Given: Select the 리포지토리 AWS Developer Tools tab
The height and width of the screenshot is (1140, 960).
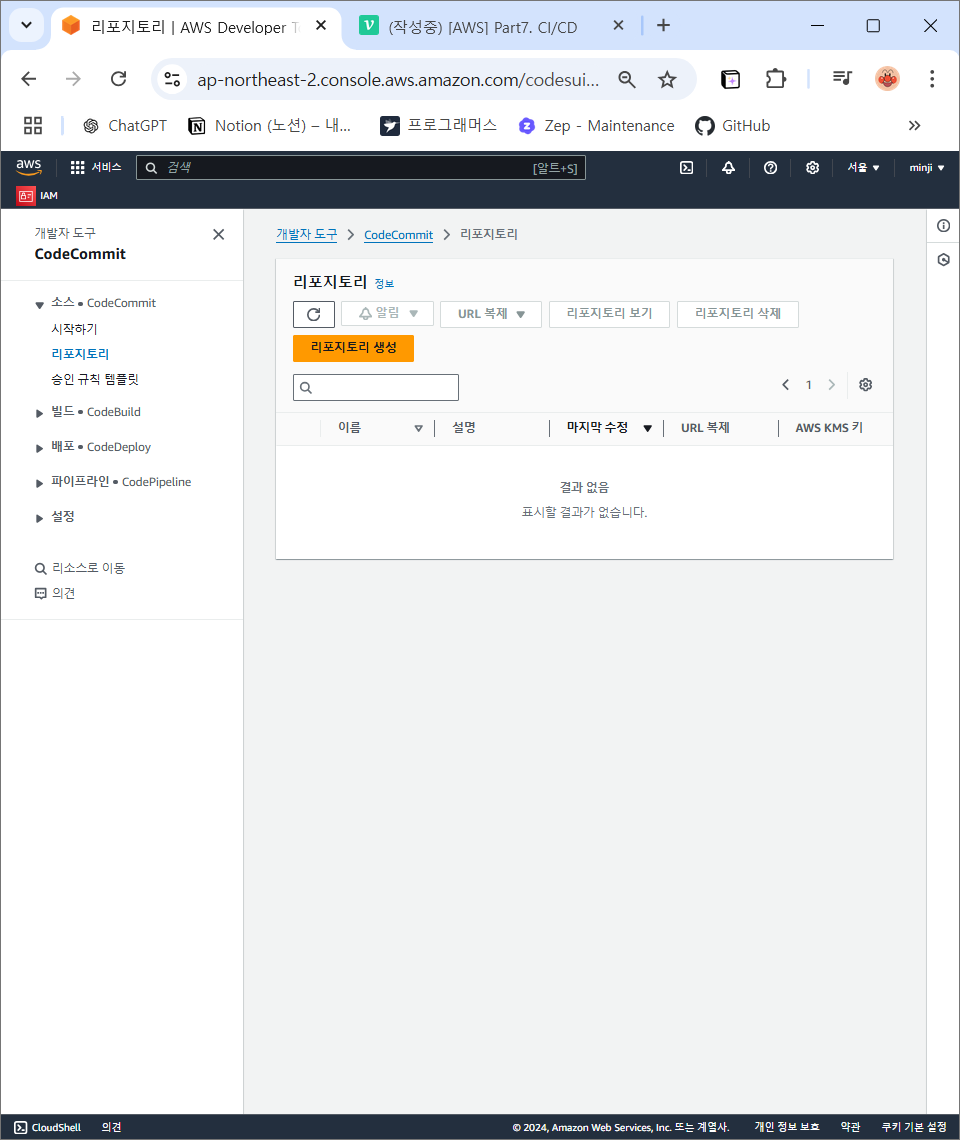Looking at the screenshot, I should pos(195,27).
